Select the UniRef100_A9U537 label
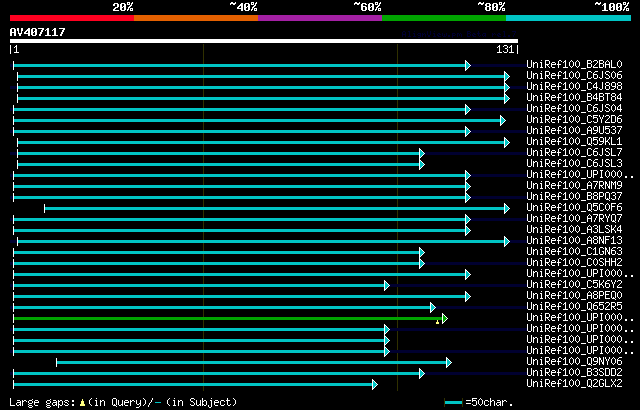The image size is (640, 410). click(574, 131)
